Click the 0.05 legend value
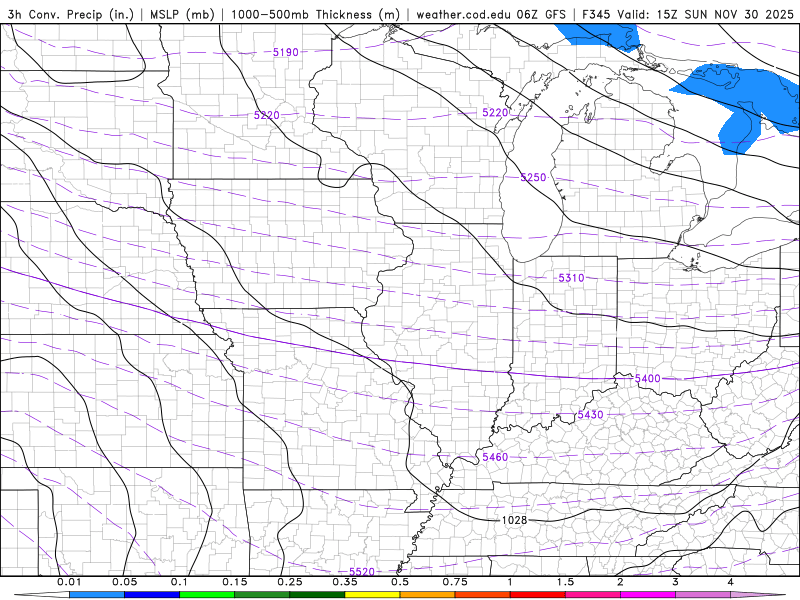The height and width of the screenshot is (600, 800). coord(124,582)
